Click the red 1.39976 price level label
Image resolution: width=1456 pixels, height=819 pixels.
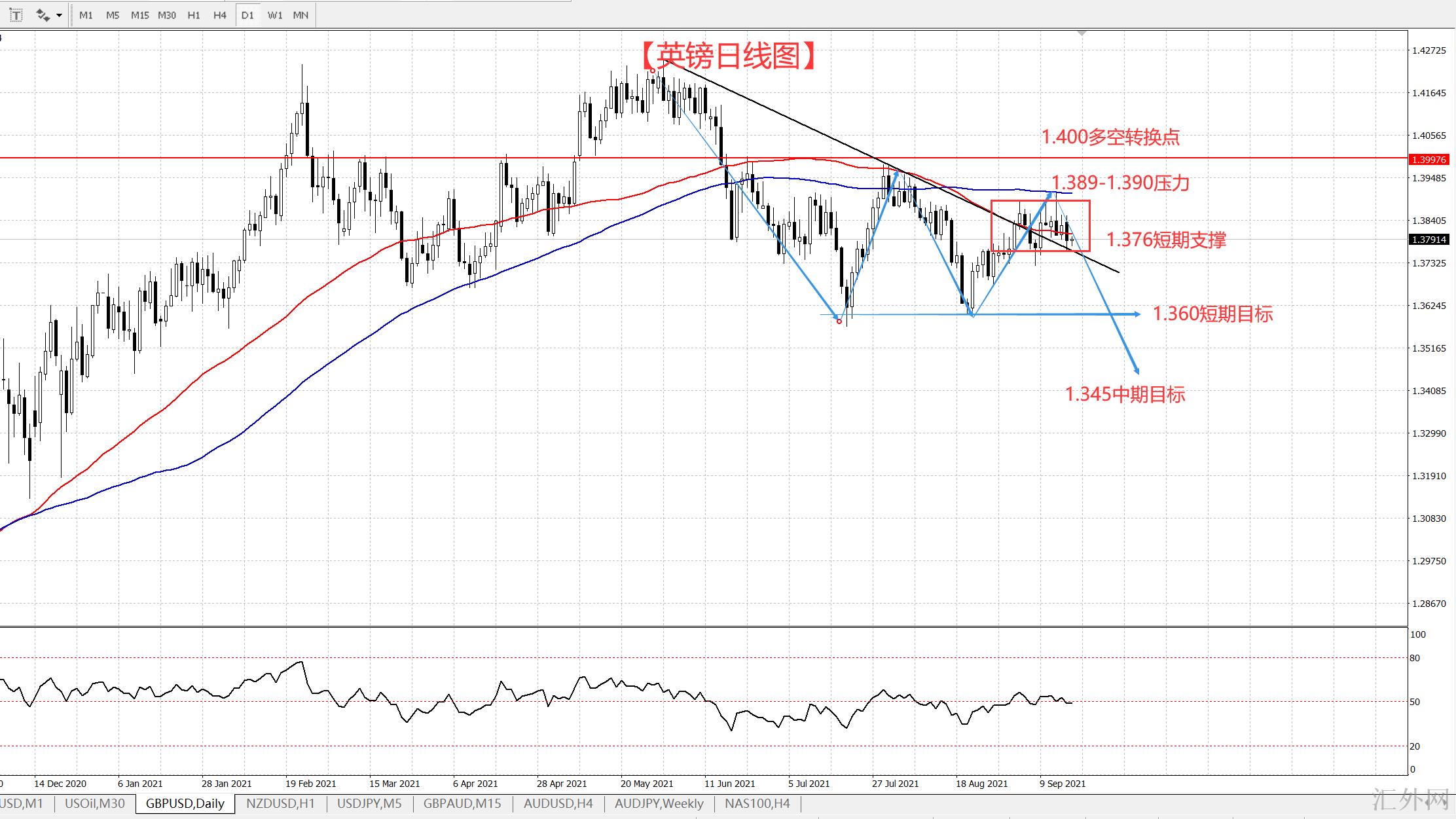(x=1429, y=160)
